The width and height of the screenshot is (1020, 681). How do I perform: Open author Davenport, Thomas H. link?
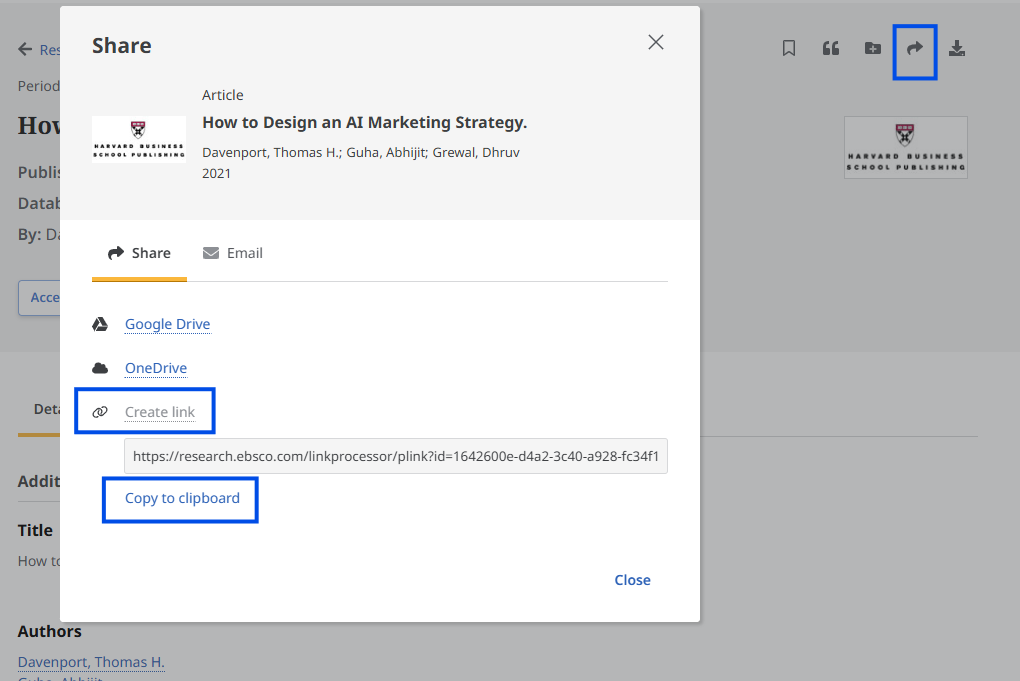click(x=91, y=662)
